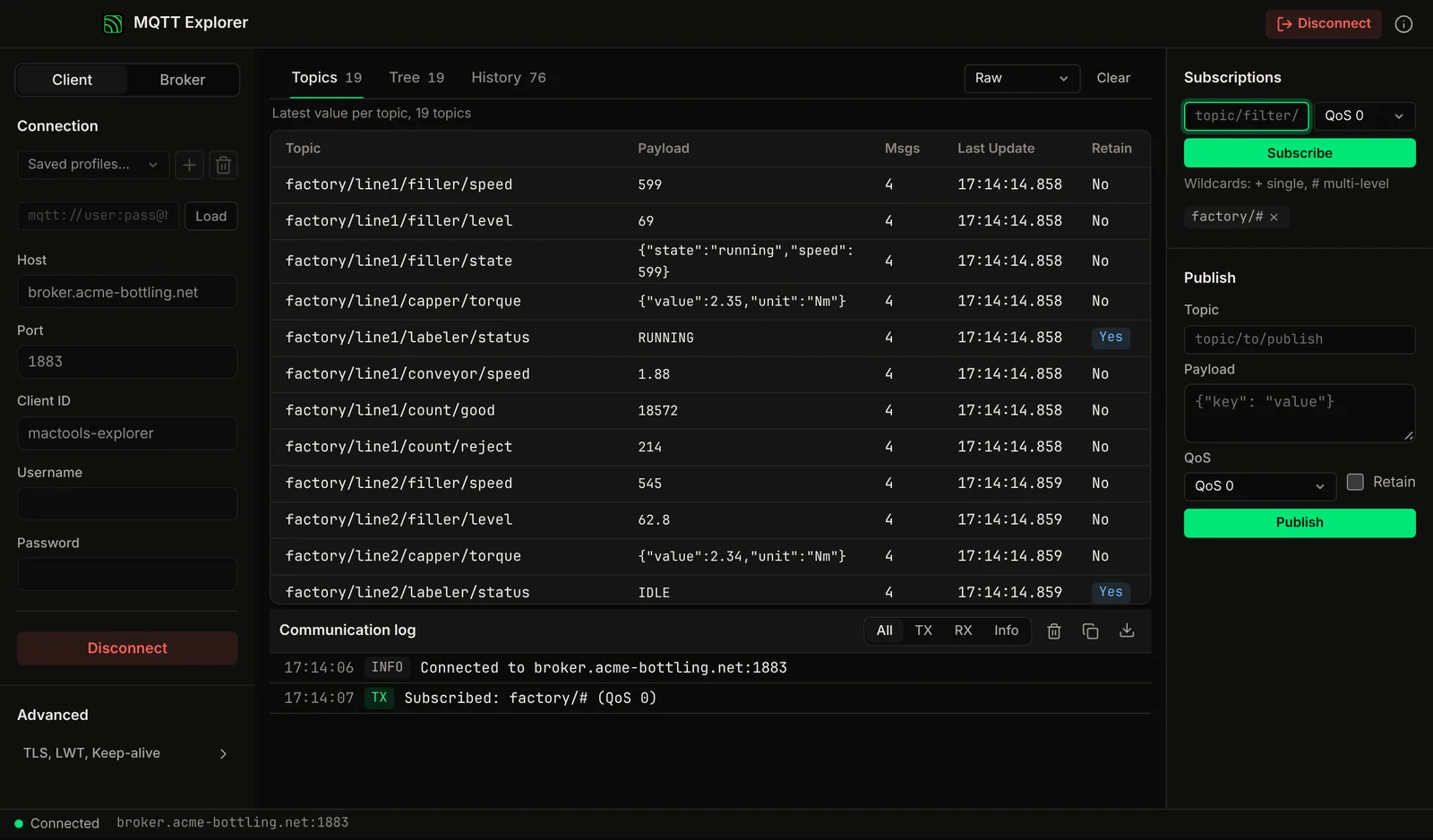Screen dimensions: 1433x840
Task: Open the Tree 19 tab
Action: pos(416,78)
